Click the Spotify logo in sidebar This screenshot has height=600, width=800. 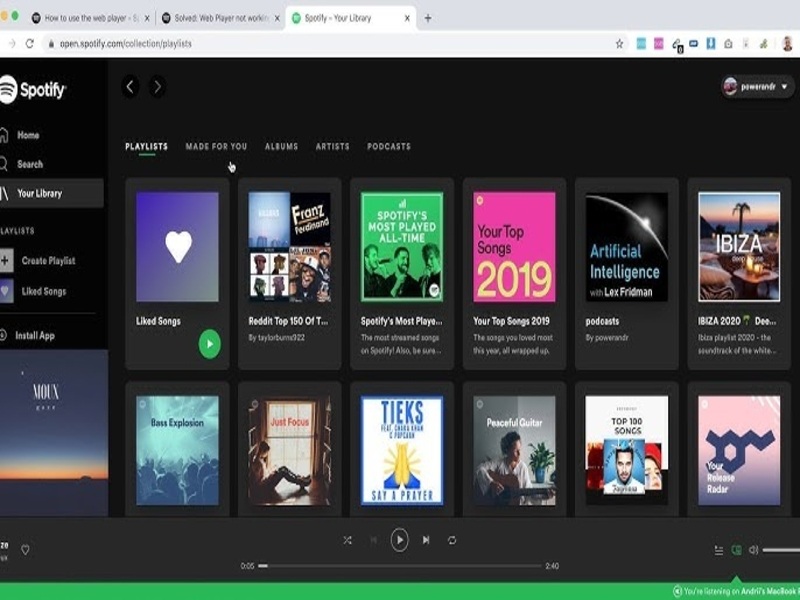[x=33, y=90]
